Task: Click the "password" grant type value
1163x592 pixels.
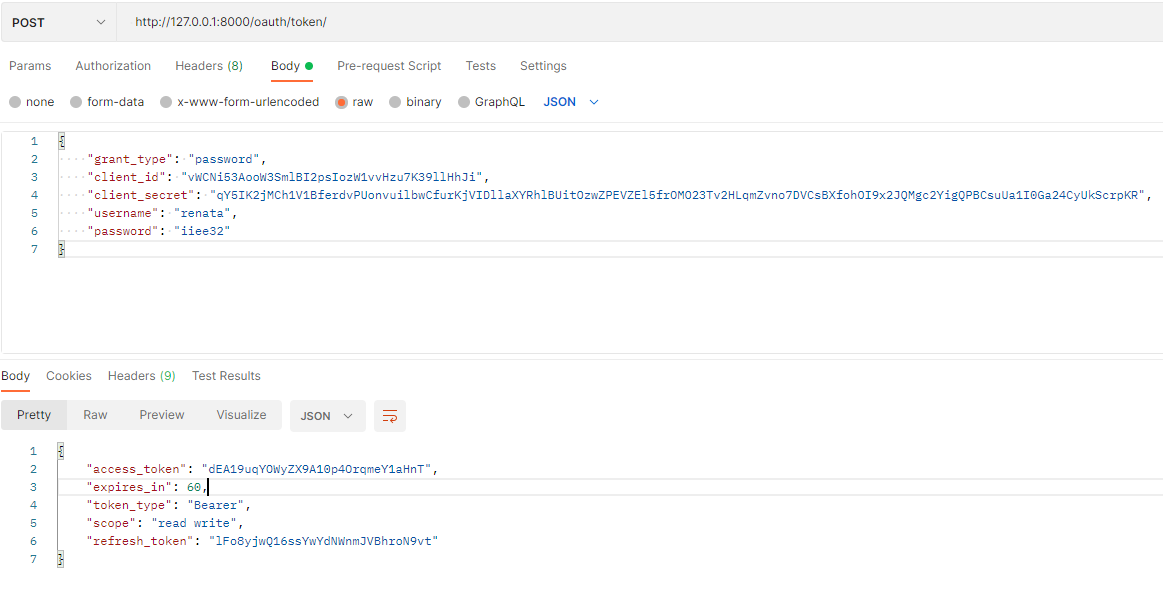Action: coord(223,159)
